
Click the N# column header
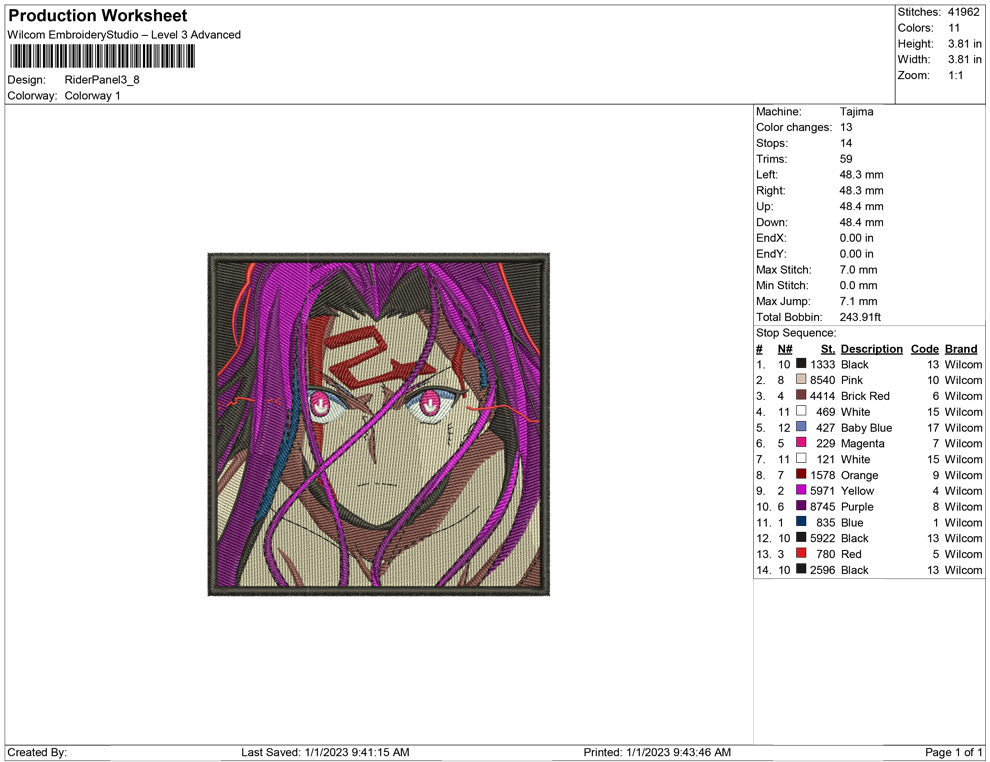785,349
